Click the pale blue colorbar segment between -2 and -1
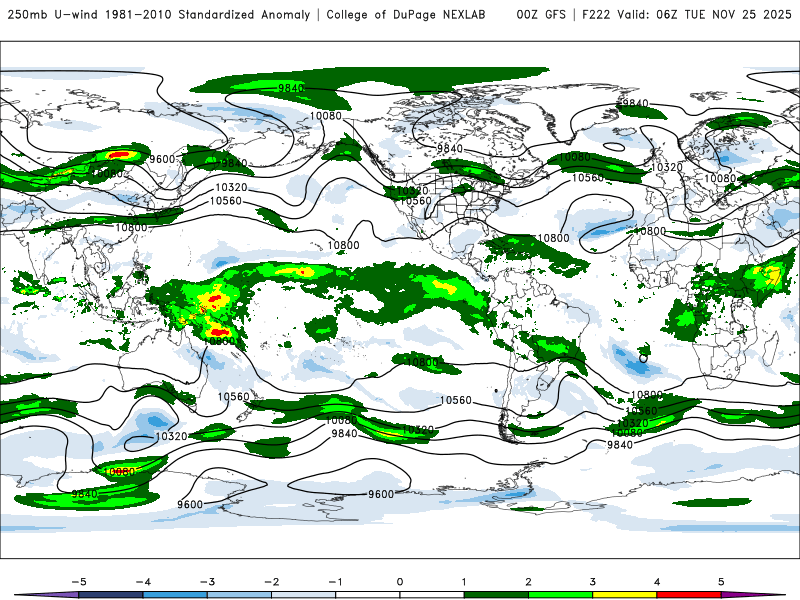 [304, 595]
